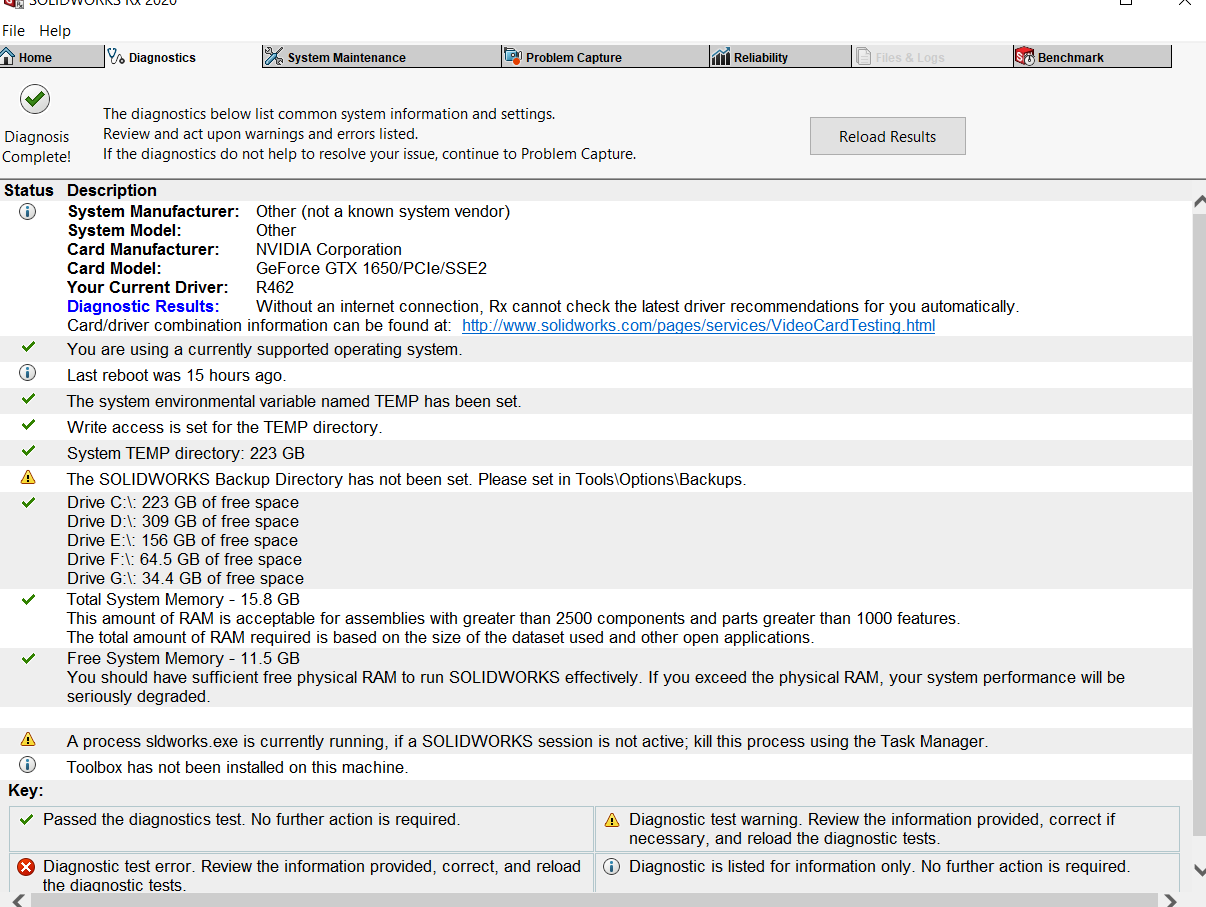Click the grayed-out Files & Logs tab
This screenshot has height=907, width=1206.
(932, 57)
